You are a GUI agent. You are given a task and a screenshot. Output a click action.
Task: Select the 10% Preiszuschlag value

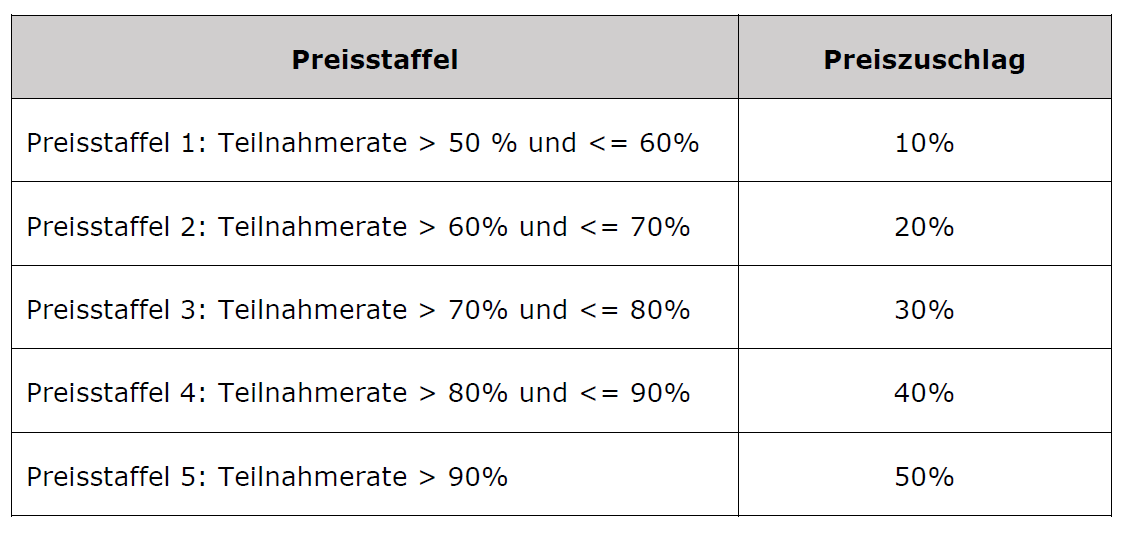coord(924,143)
